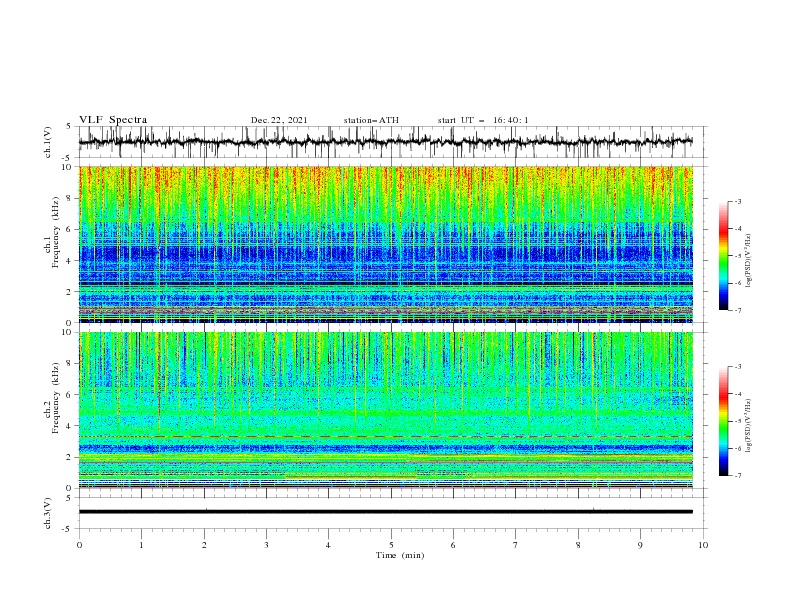
Task: Click the "2" tick on the time axis
Action: click(x=204, y=545)
